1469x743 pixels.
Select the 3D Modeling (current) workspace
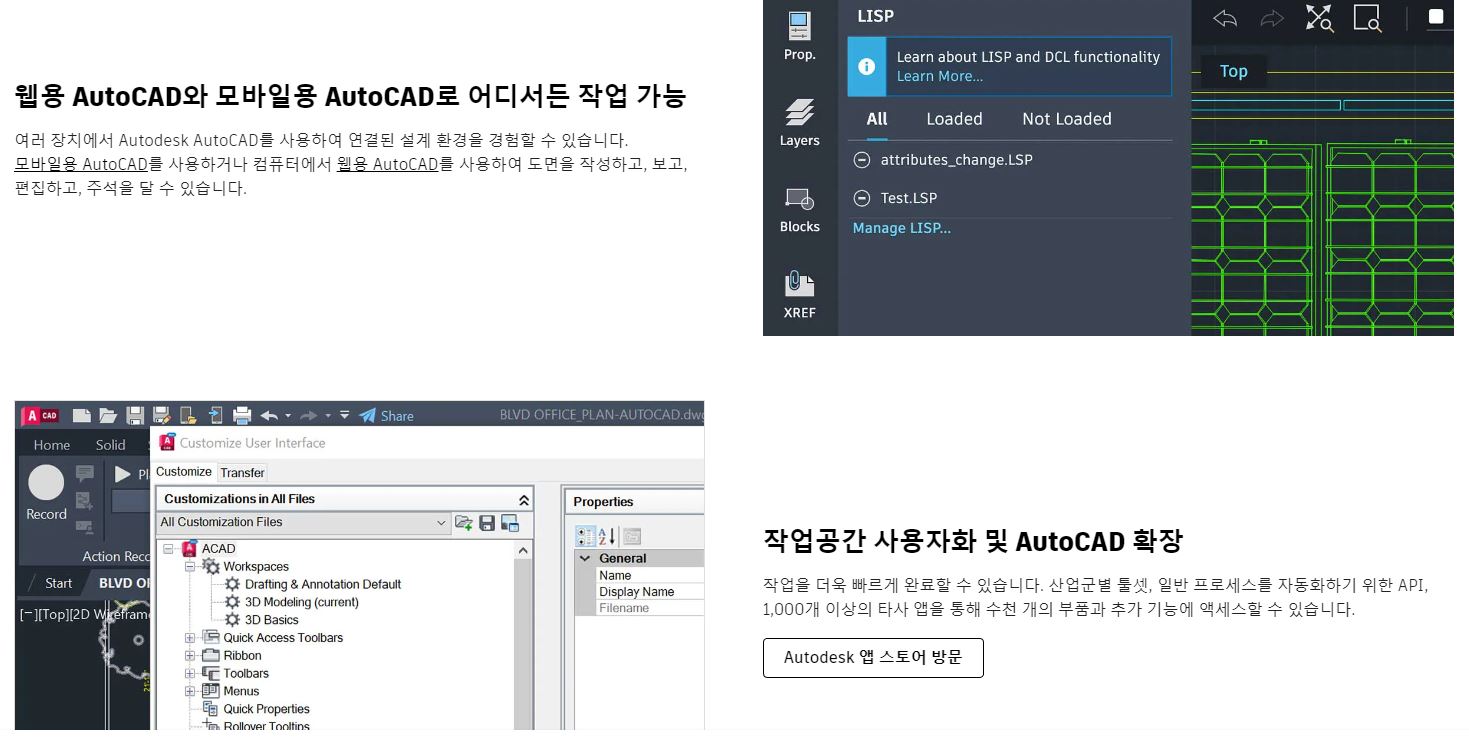pos(301,602)
